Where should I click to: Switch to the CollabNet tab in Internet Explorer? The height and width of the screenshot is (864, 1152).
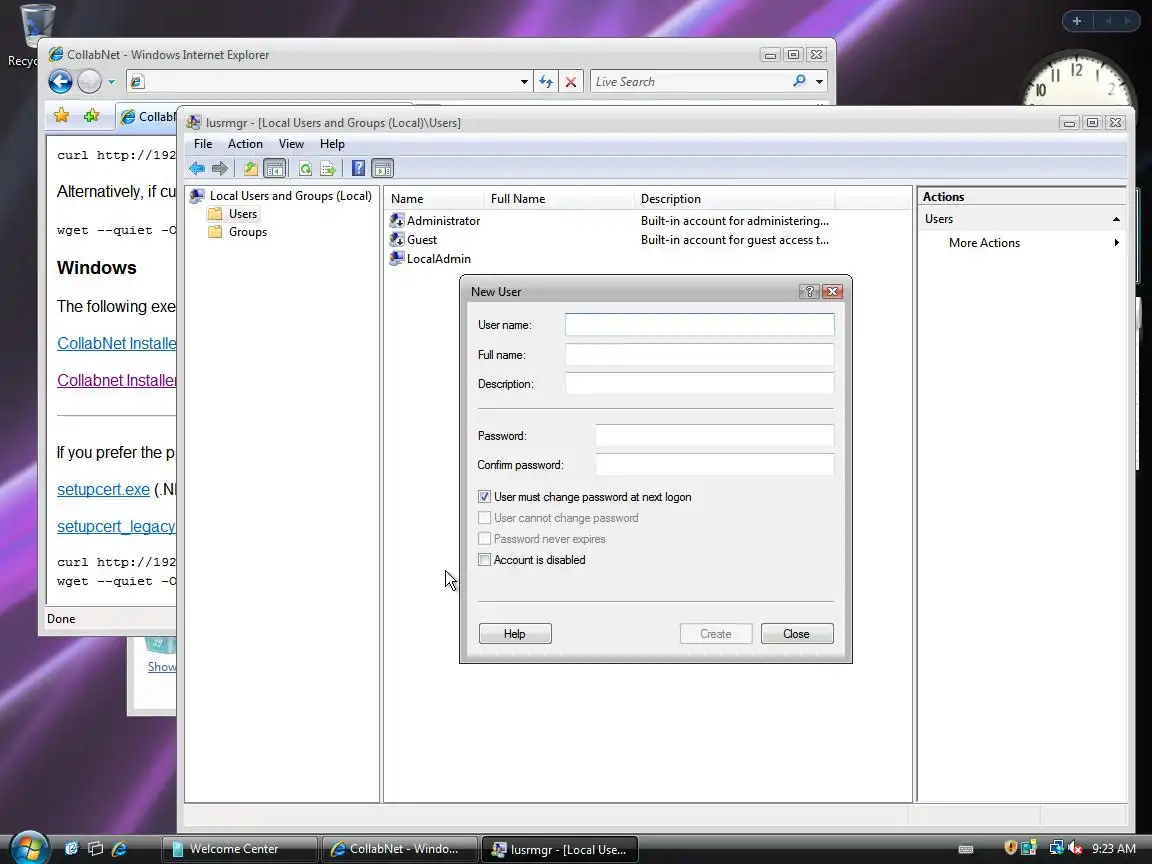click(147, 117)
